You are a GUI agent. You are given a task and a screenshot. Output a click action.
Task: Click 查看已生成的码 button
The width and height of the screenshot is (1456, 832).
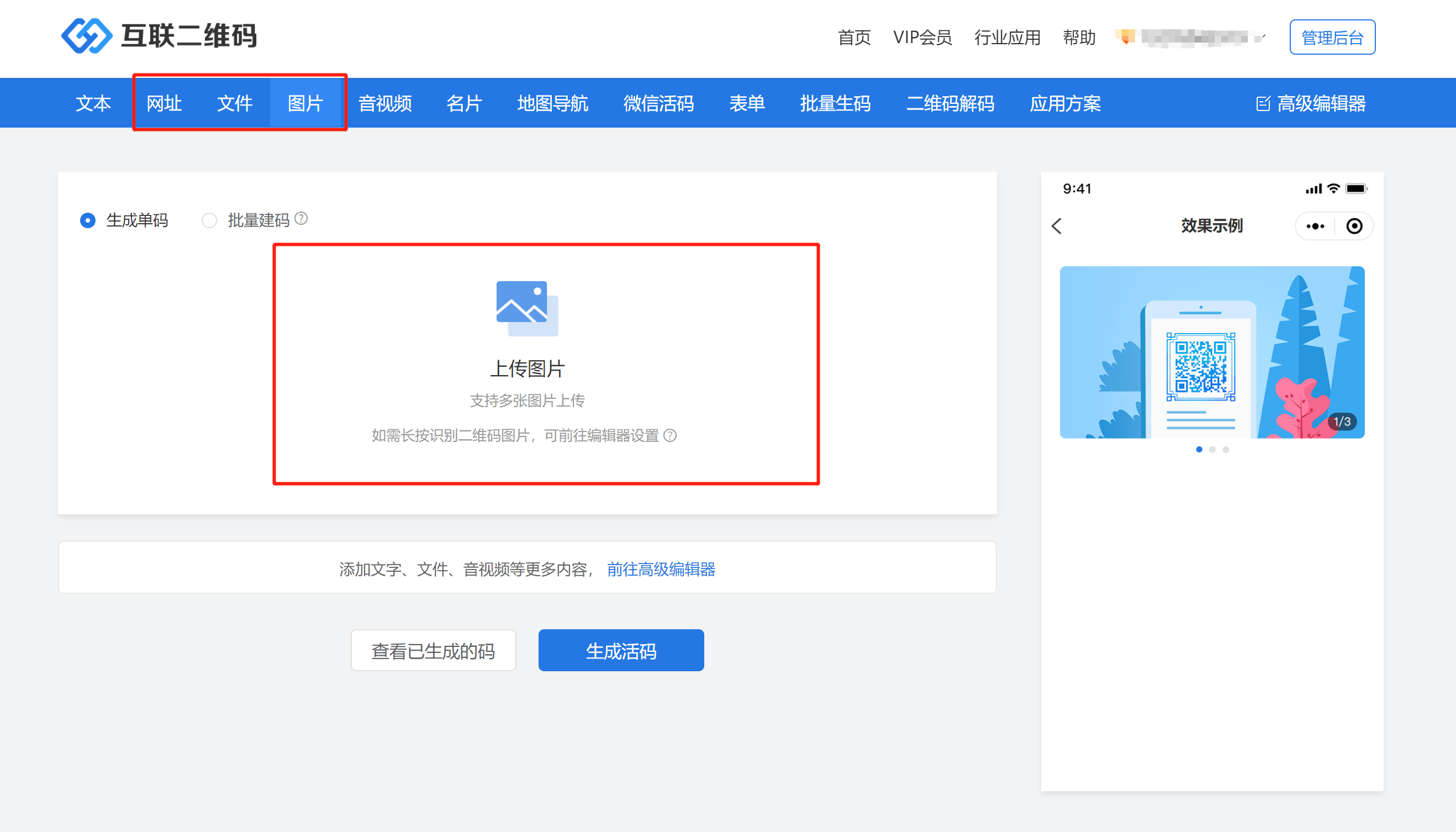[x=433, y=650]
